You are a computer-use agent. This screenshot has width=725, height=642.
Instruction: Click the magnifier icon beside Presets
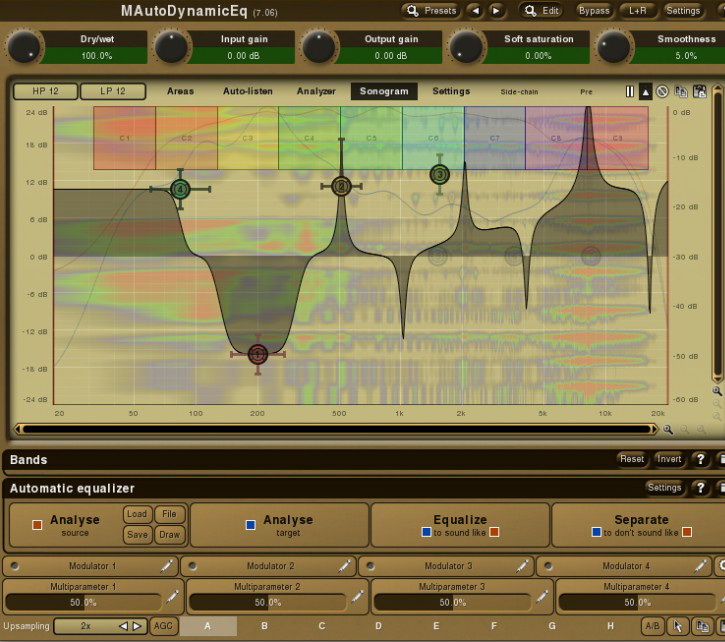(x=412, y=10)
